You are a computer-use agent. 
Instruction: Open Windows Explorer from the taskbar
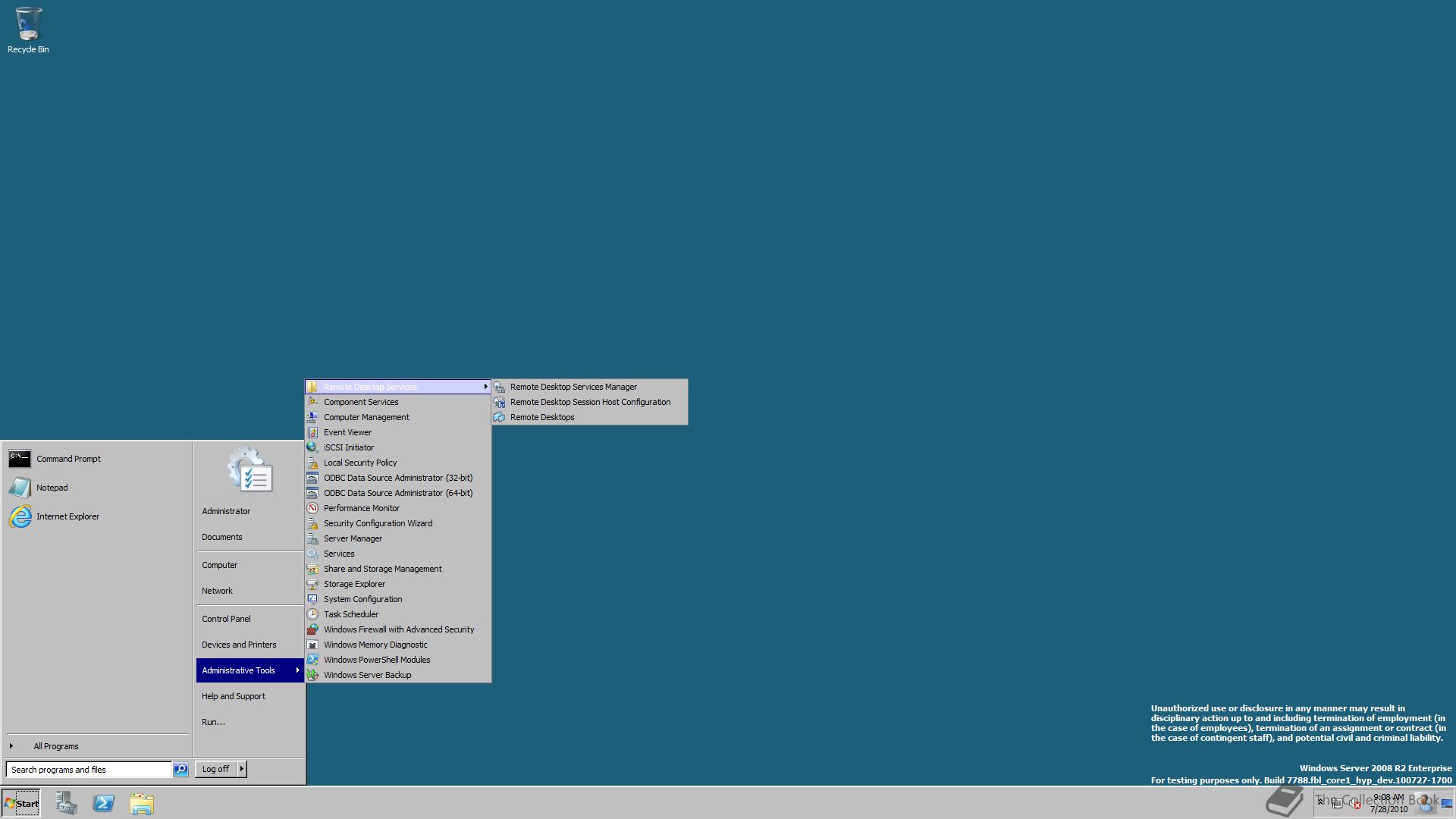(142, 803)
